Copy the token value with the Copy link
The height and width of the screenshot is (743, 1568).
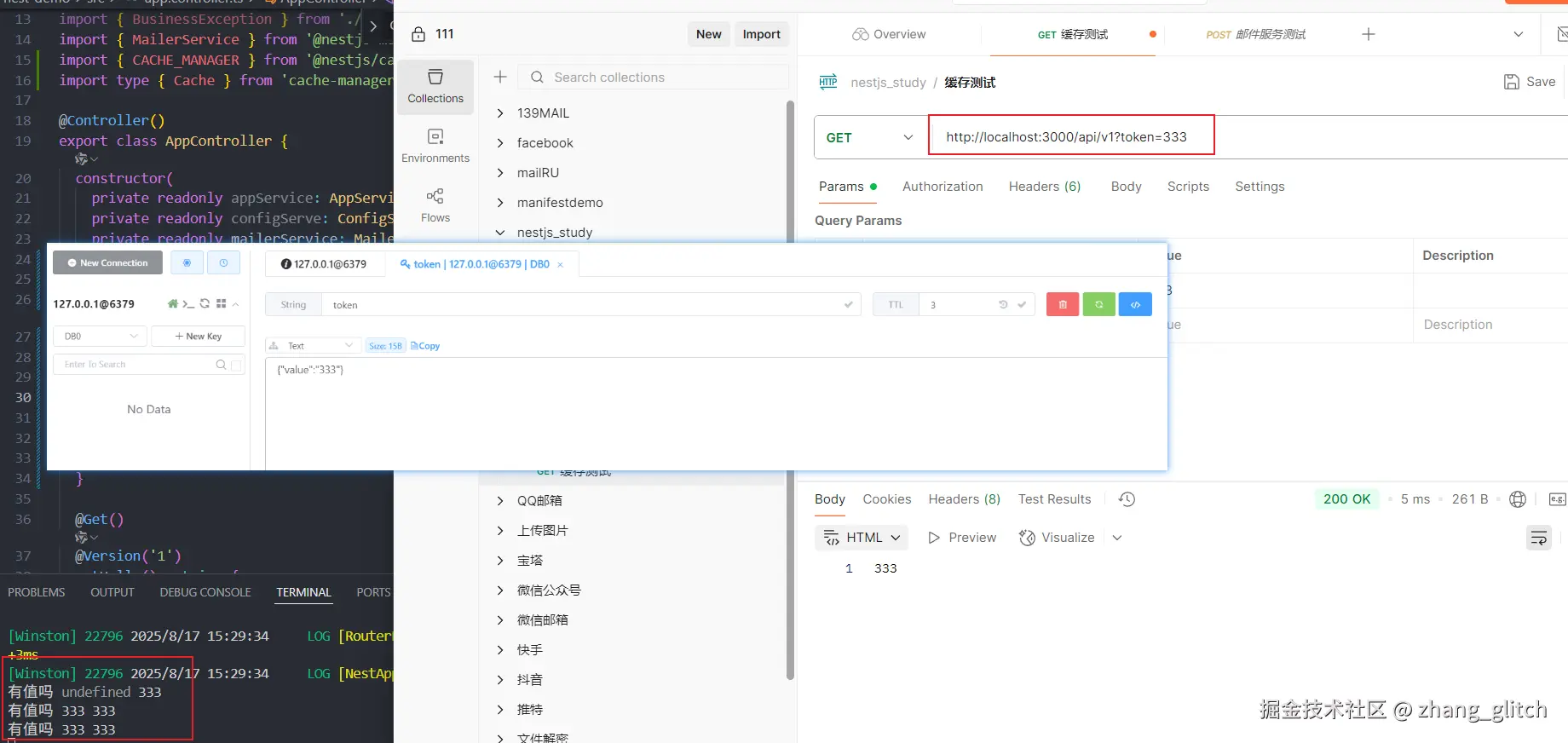(x=425, y=346)
